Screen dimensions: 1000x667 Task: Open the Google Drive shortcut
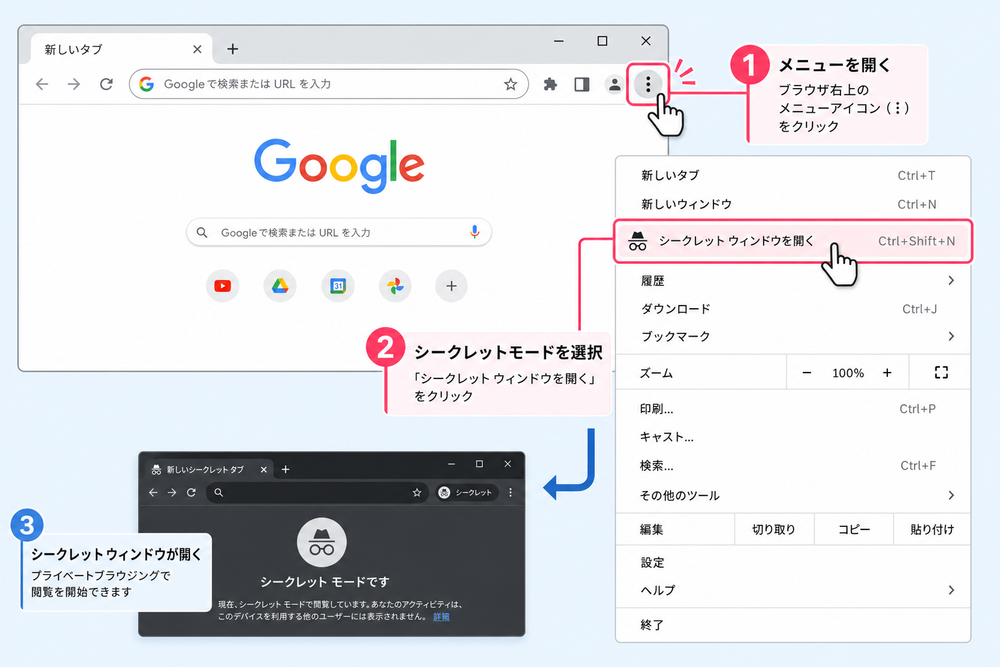tap(280, 286)
